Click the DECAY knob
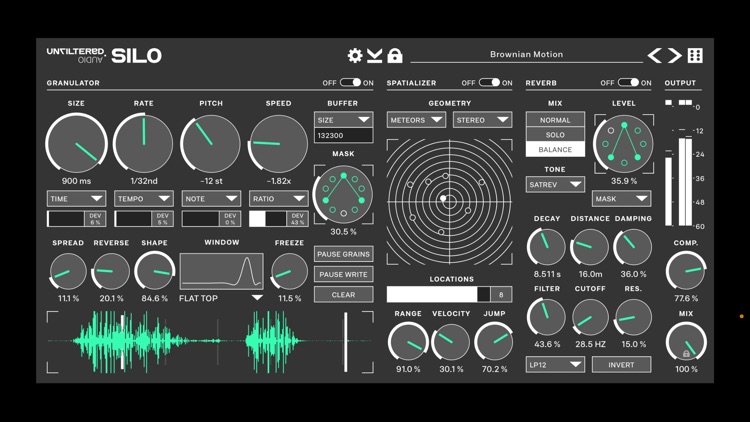Image resolution: width=750 pixels, height=422 pixels. [x=546, y=247]
